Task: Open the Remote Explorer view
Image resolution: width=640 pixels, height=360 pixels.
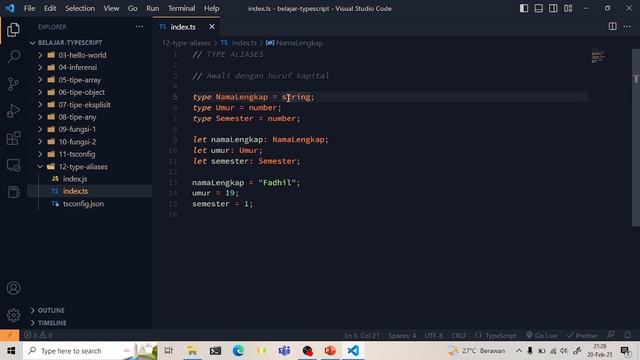Action: pyautogui.click(x=13, y=165)
